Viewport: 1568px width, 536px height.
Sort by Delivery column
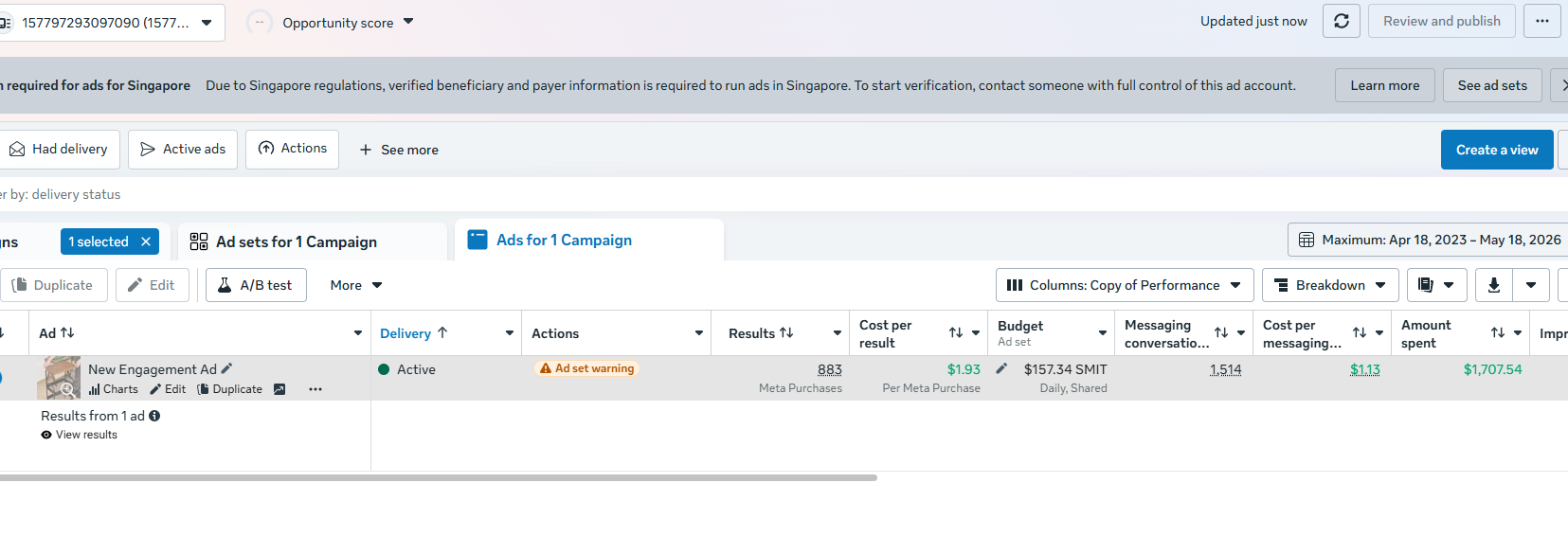[x=414, y=333]
